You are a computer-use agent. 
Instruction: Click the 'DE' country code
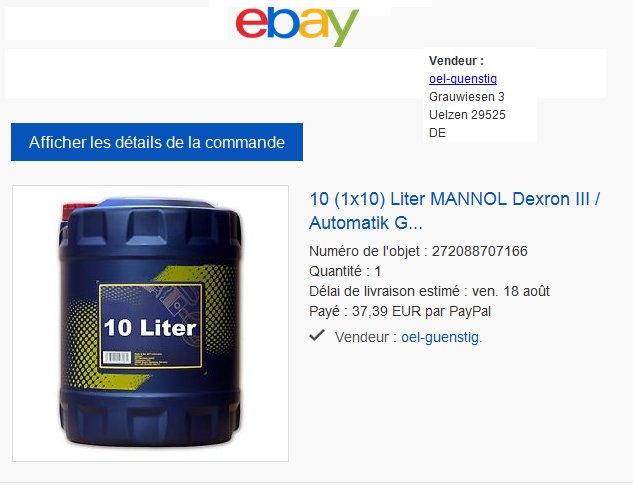tap(437, 133)
